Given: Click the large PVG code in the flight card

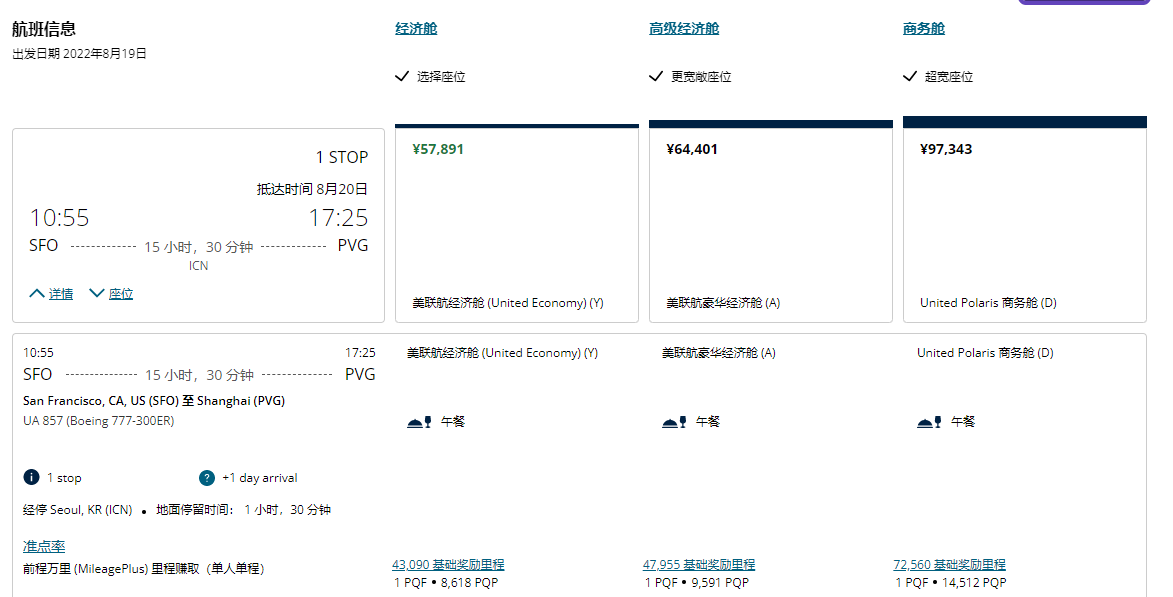Looking at the screenshot, I should tap(353, 245).
